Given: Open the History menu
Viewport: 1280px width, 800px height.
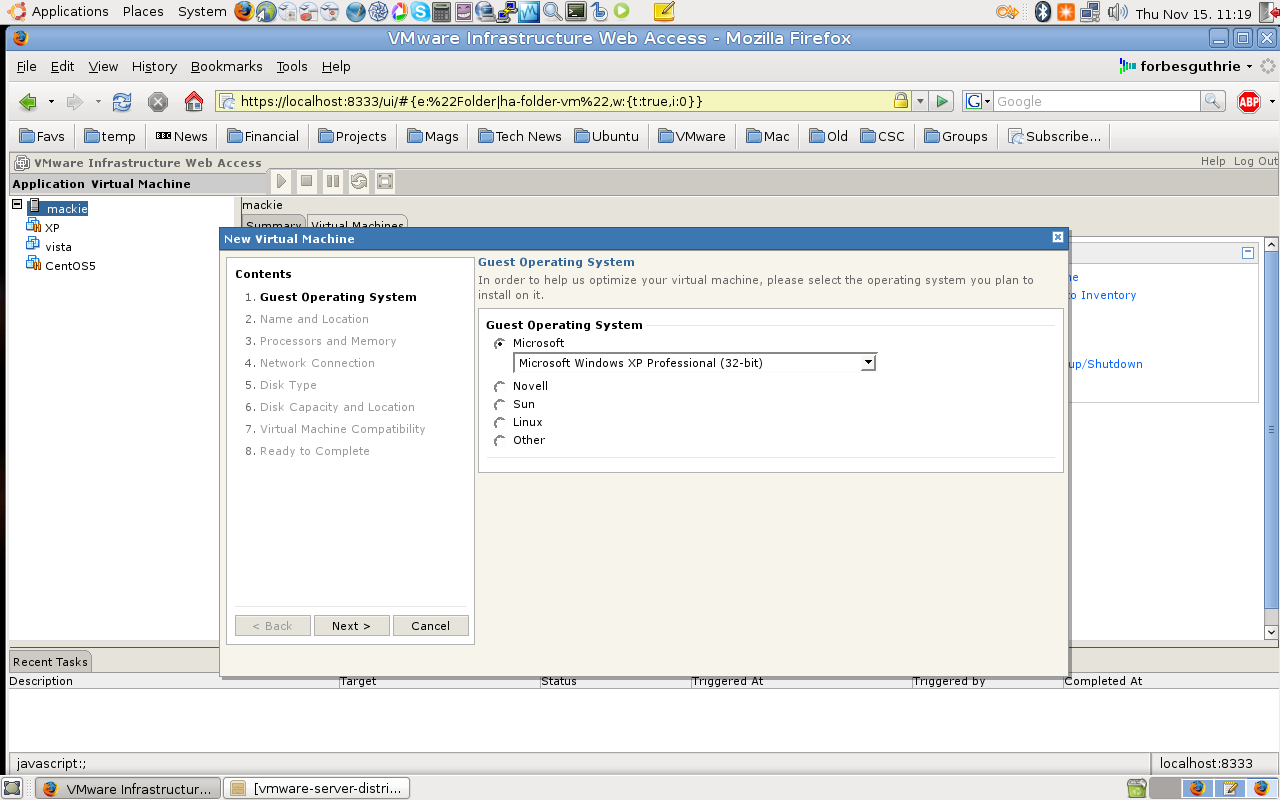Looking at the screenshot, I should pyautogui.click(x=154, y=66).
